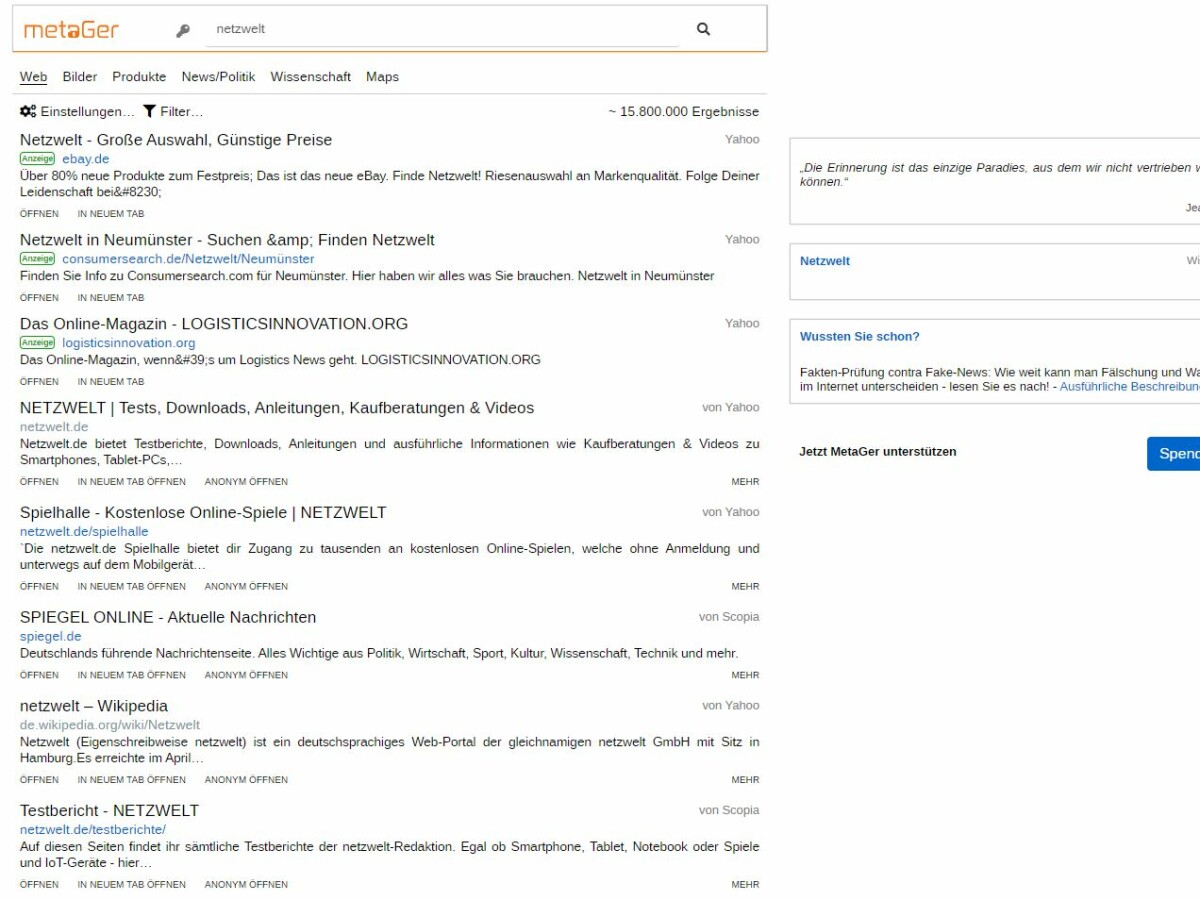This screenshot has width=1200, height=900.
Task: Switch to the News/Politik tab
Action: click(217, 77)
